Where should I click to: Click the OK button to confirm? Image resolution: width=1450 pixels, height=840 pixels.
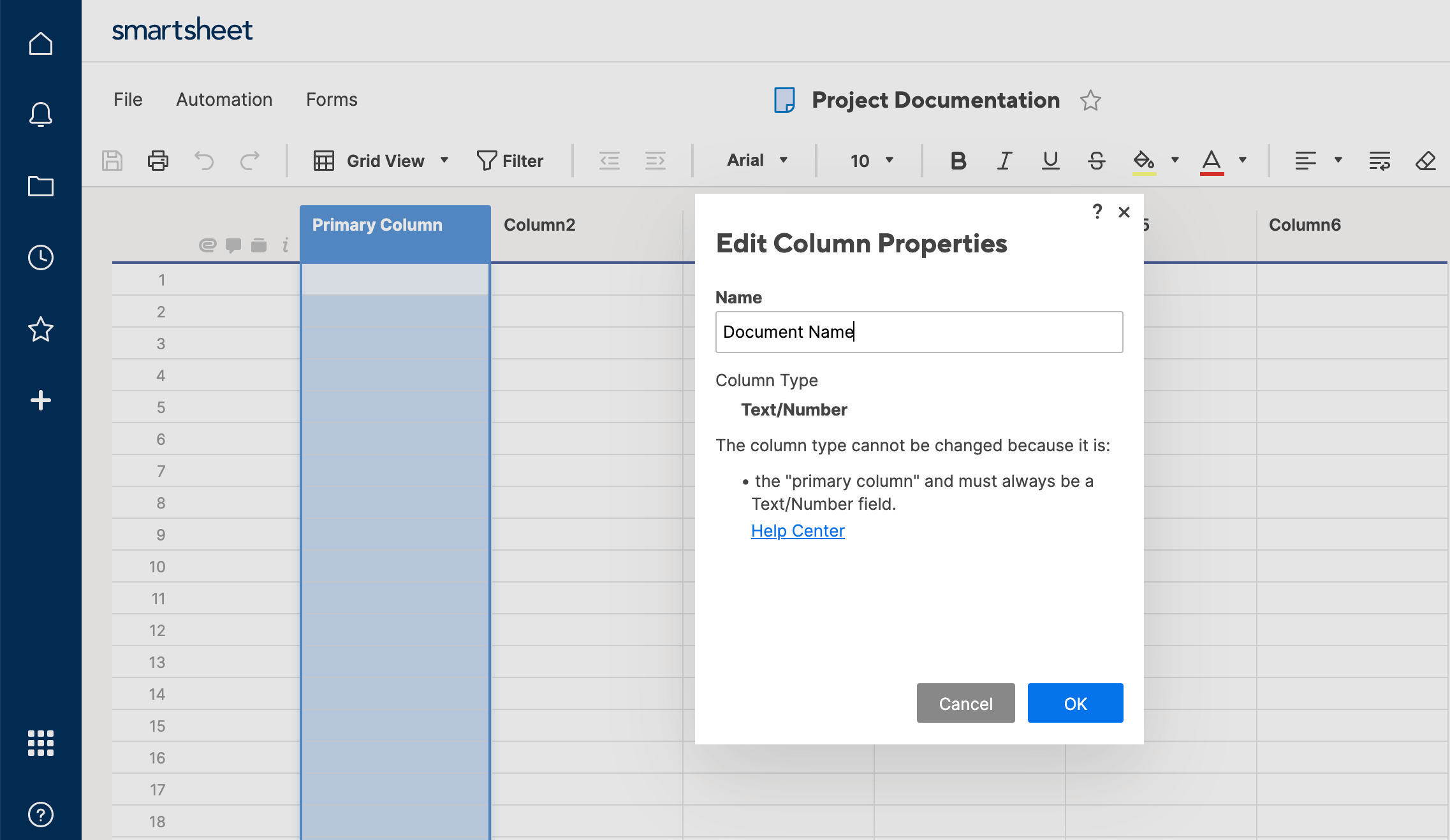[1076, 703]
